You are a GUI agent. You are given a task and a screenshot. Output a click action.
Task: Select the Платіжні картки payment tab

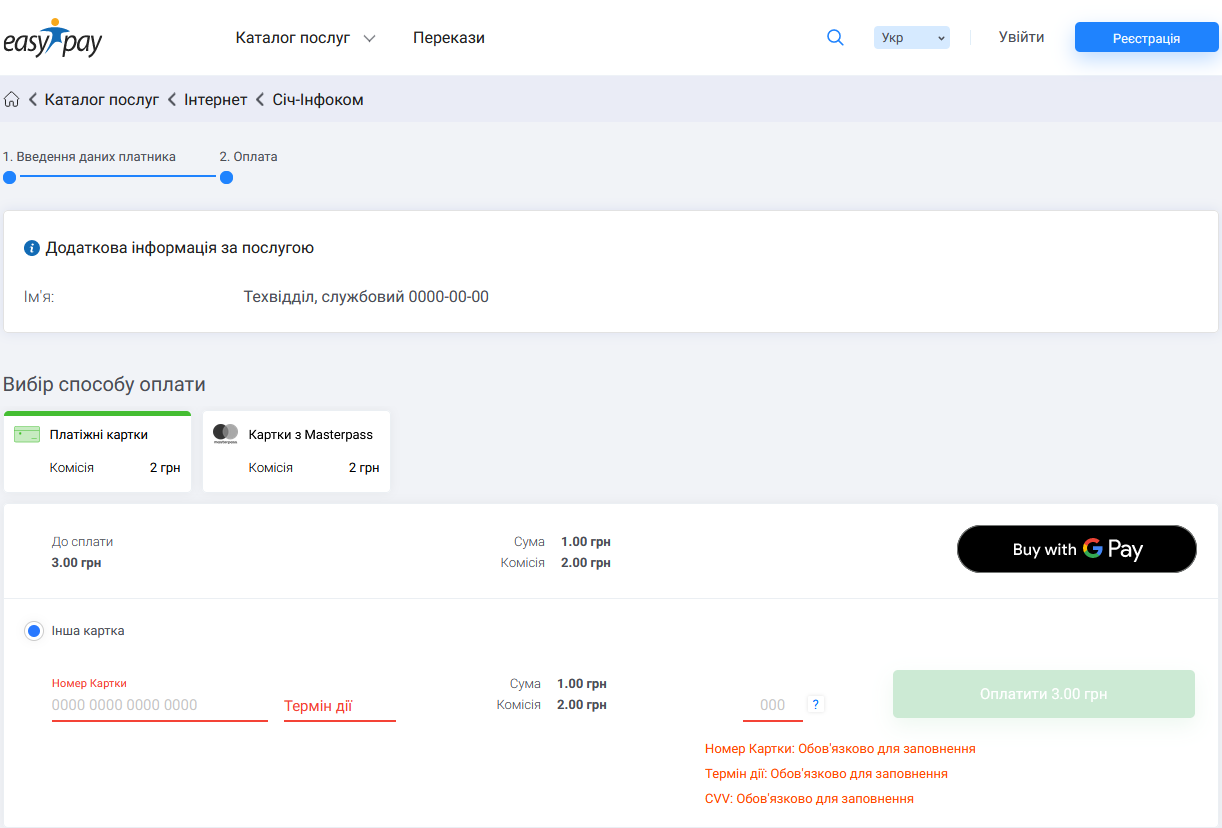pos(97,452)
